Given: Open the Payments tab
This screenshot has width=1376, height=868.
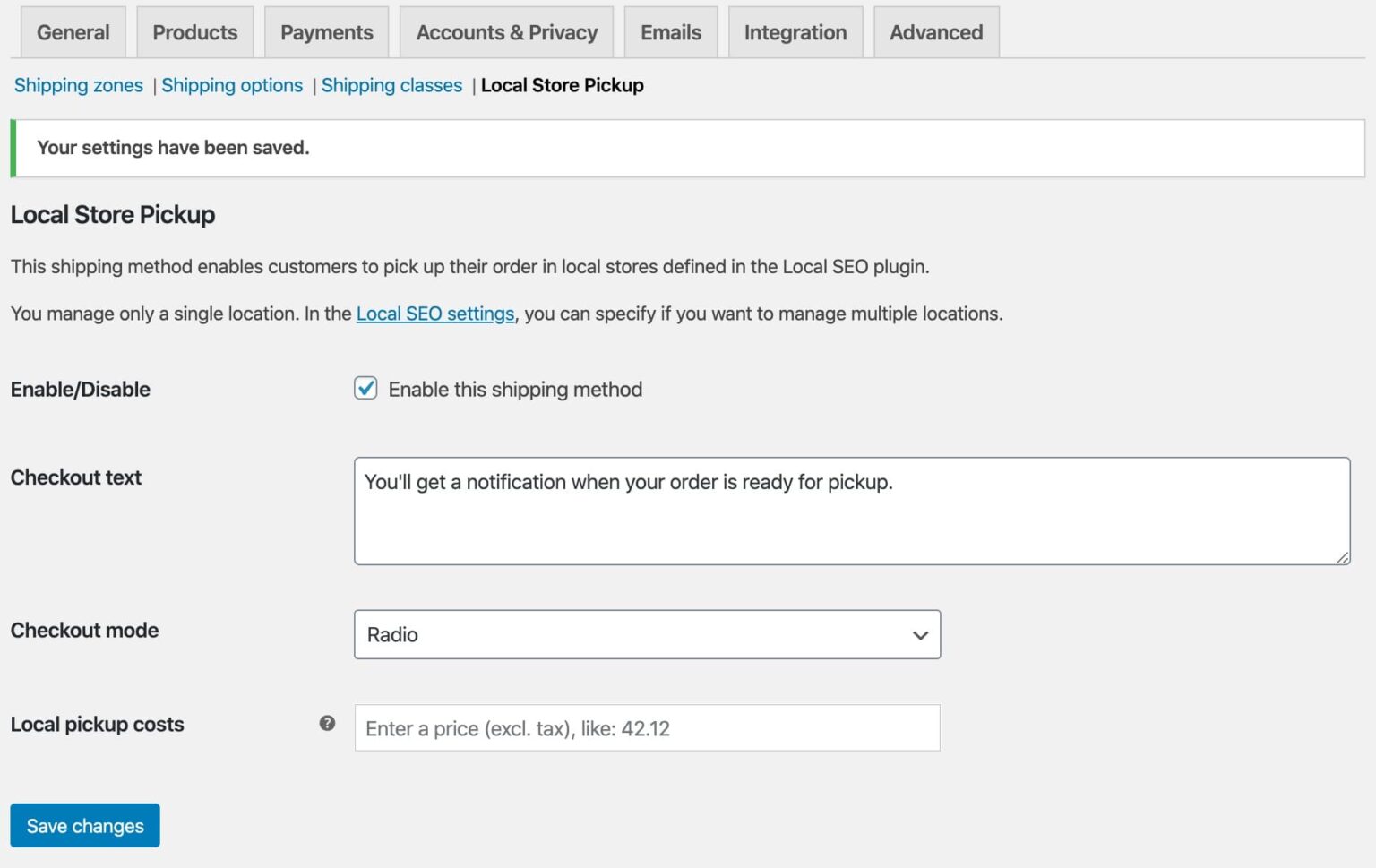Looking at the screenshot, I should pos(326,31).
